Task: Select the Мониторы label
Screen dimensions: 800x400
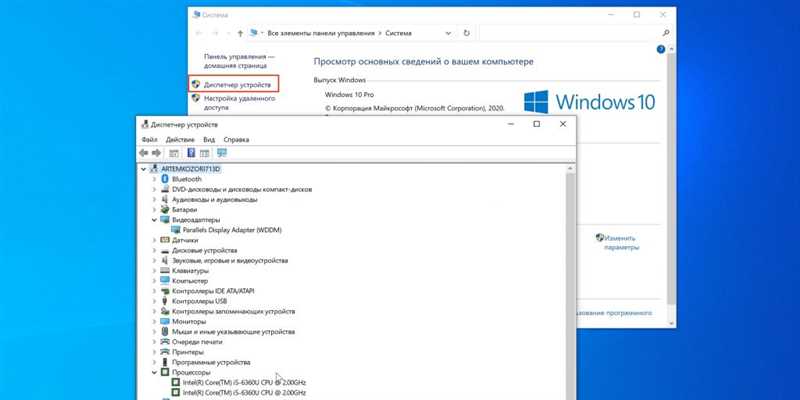Action: (x=189, y=322)
